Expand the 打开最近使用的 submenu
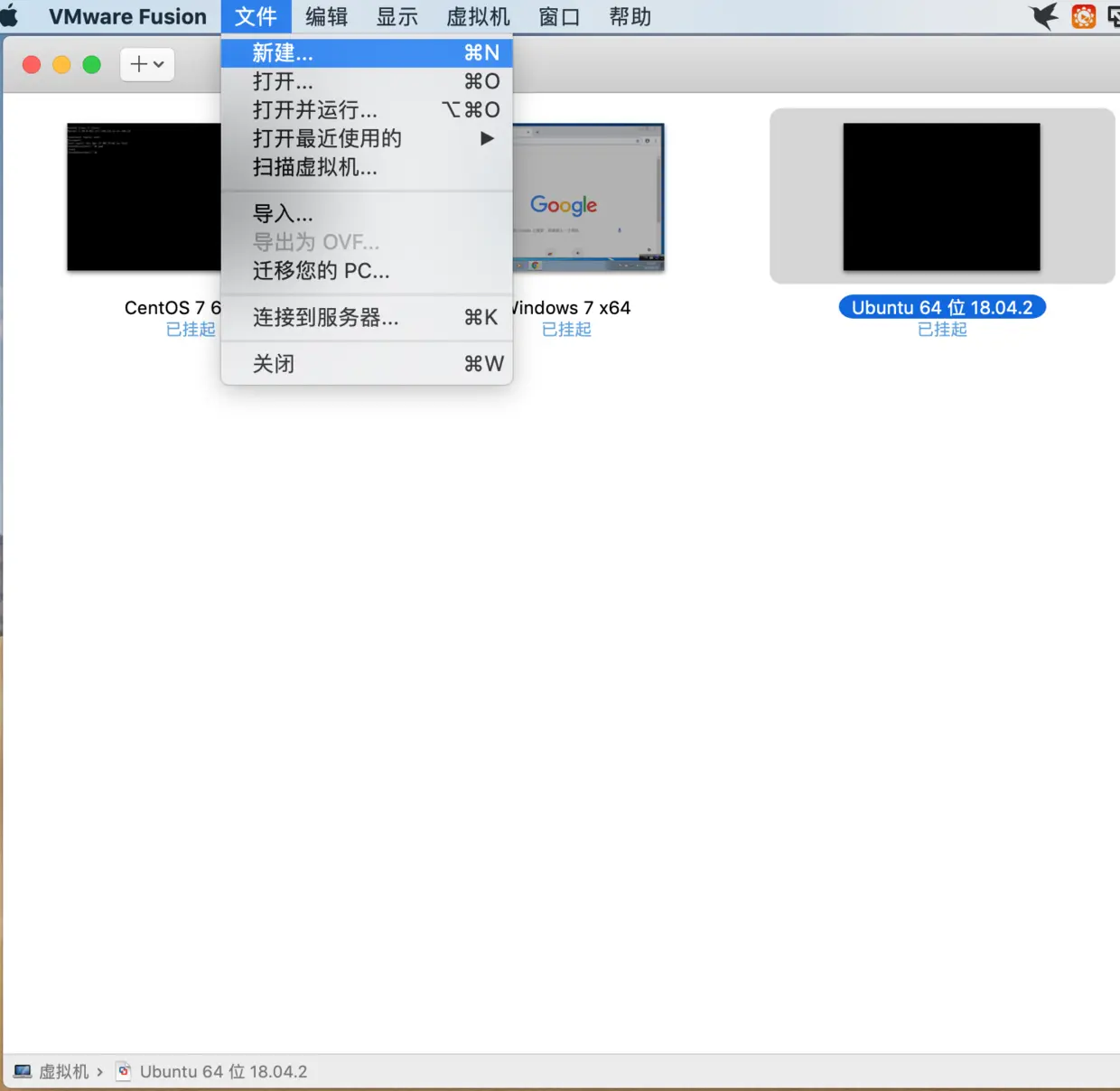The image size is (1120, 1091). 327,138
